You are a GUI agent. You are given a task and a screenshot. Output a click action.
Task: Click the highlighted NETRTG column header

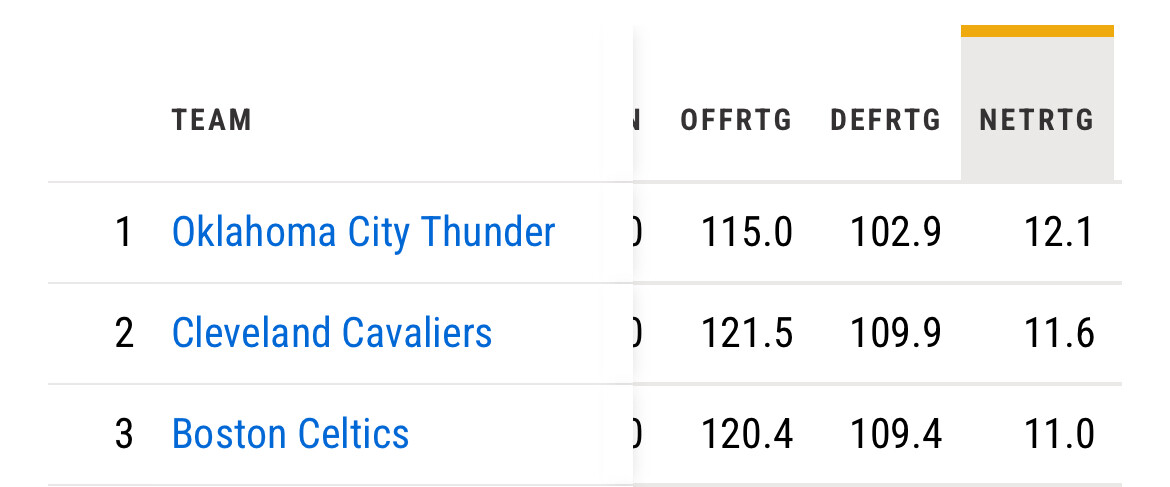1037,121
